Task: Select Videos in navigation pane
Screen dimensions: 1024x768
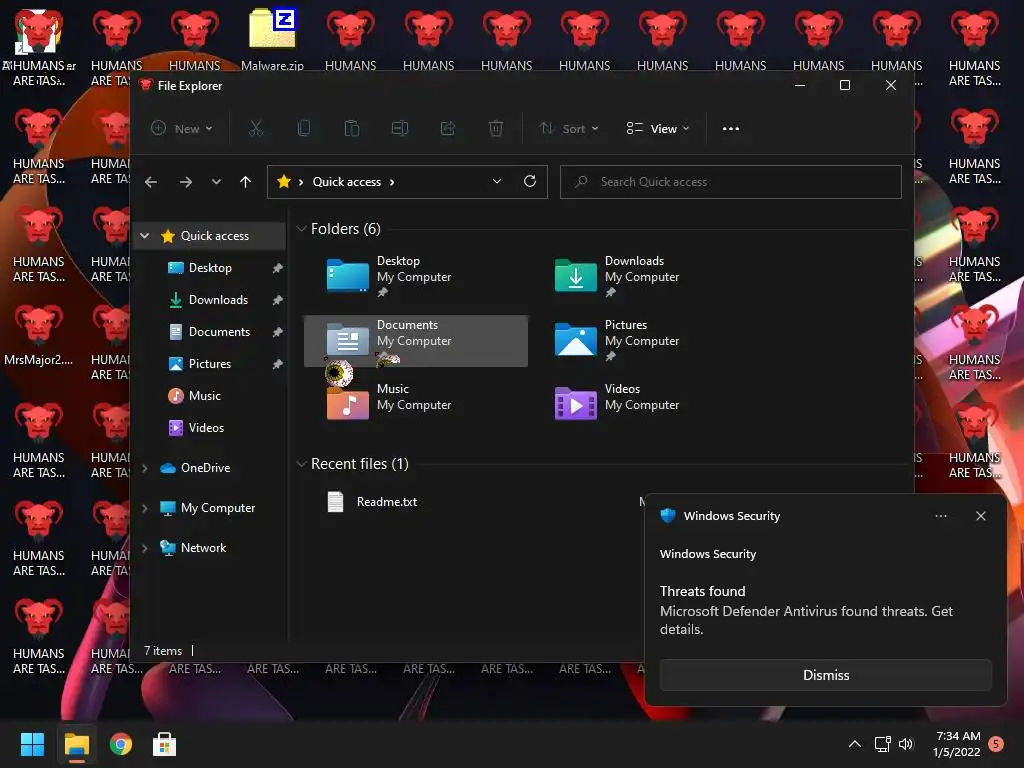Action: [x=206, y=428]
